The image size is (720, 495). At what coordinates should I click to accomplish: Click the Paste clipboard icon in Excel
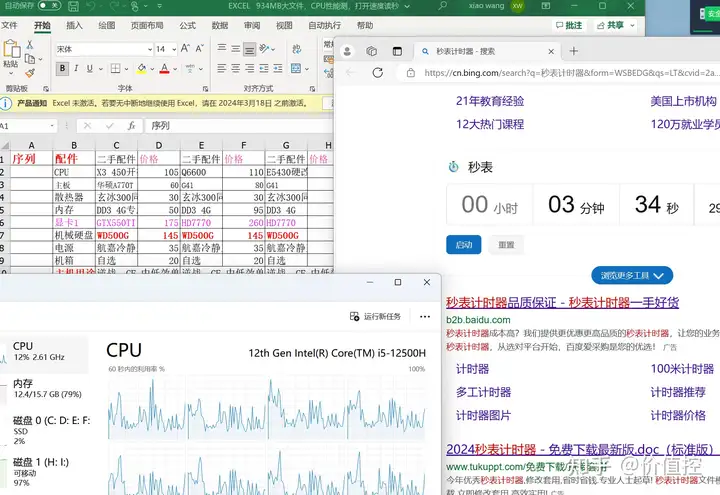click(11, 49)
